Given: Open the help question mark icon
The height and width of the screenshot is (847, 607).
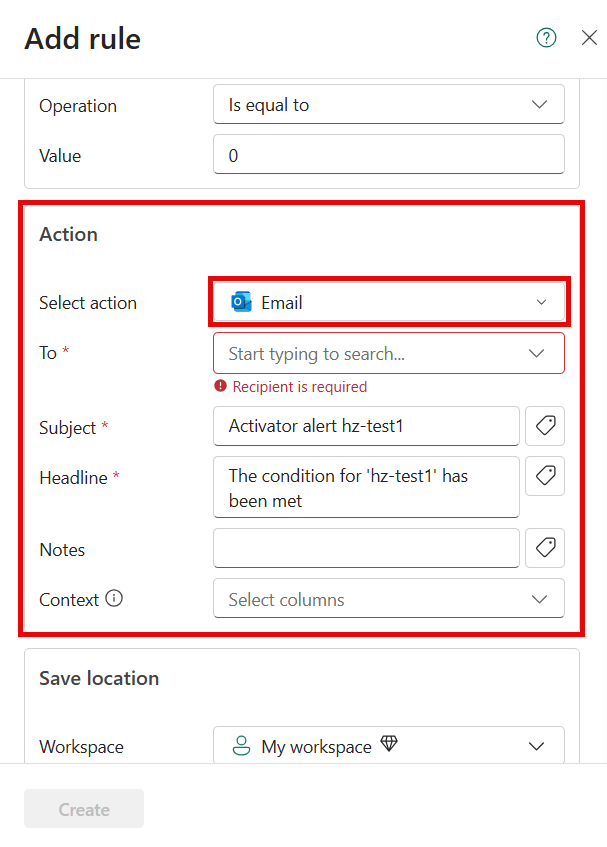Looking at the screenshot, I should 546,38.
